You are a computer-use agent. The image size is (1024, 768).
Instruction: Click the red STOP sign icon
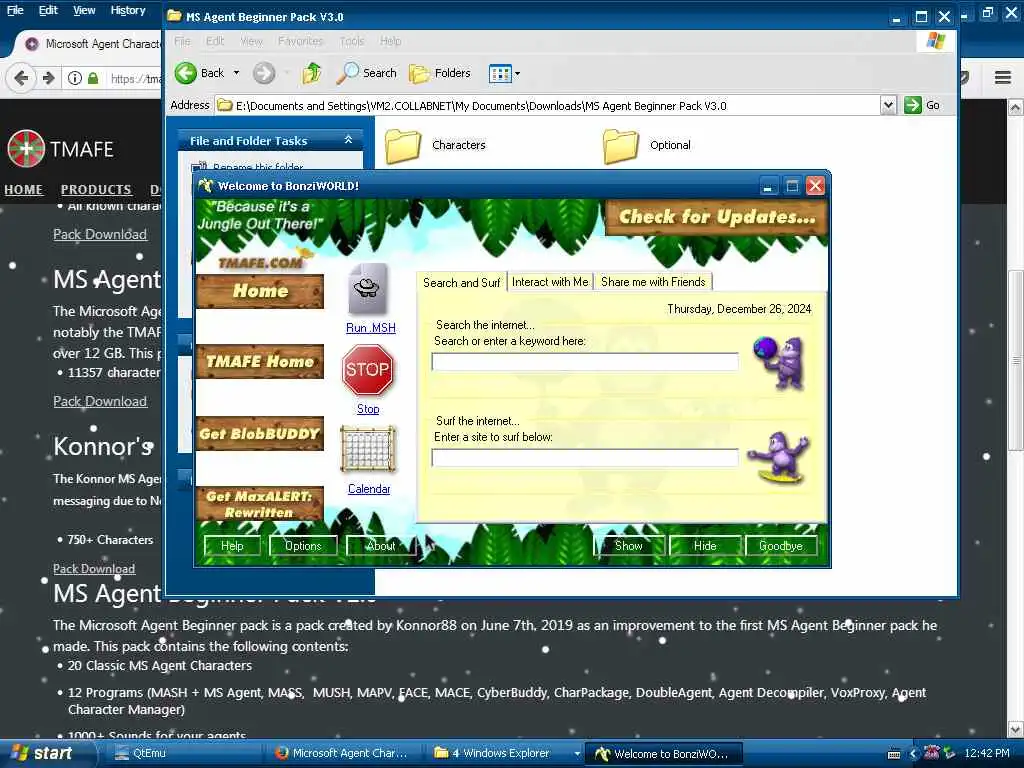[x=367, y=370]
